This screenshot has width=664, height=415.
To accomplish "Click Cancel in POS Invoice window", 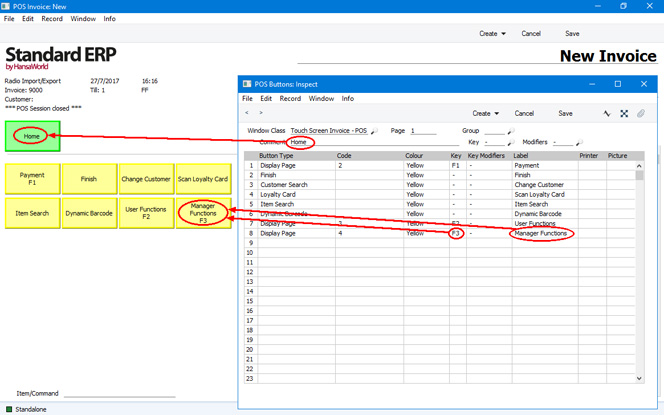I will (x=531, y=33).
